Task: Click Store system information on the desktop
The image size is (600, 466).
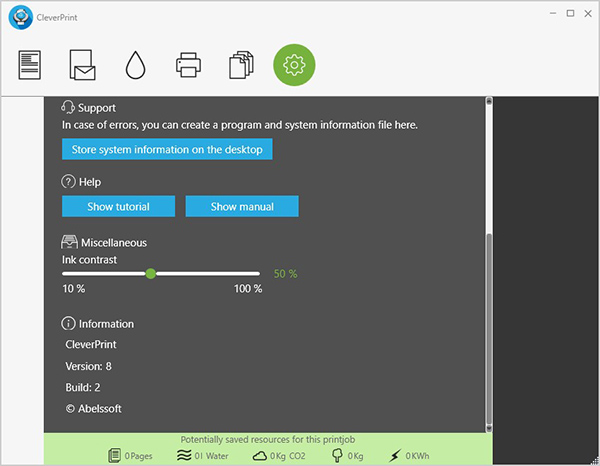Action: pos(167,149)
